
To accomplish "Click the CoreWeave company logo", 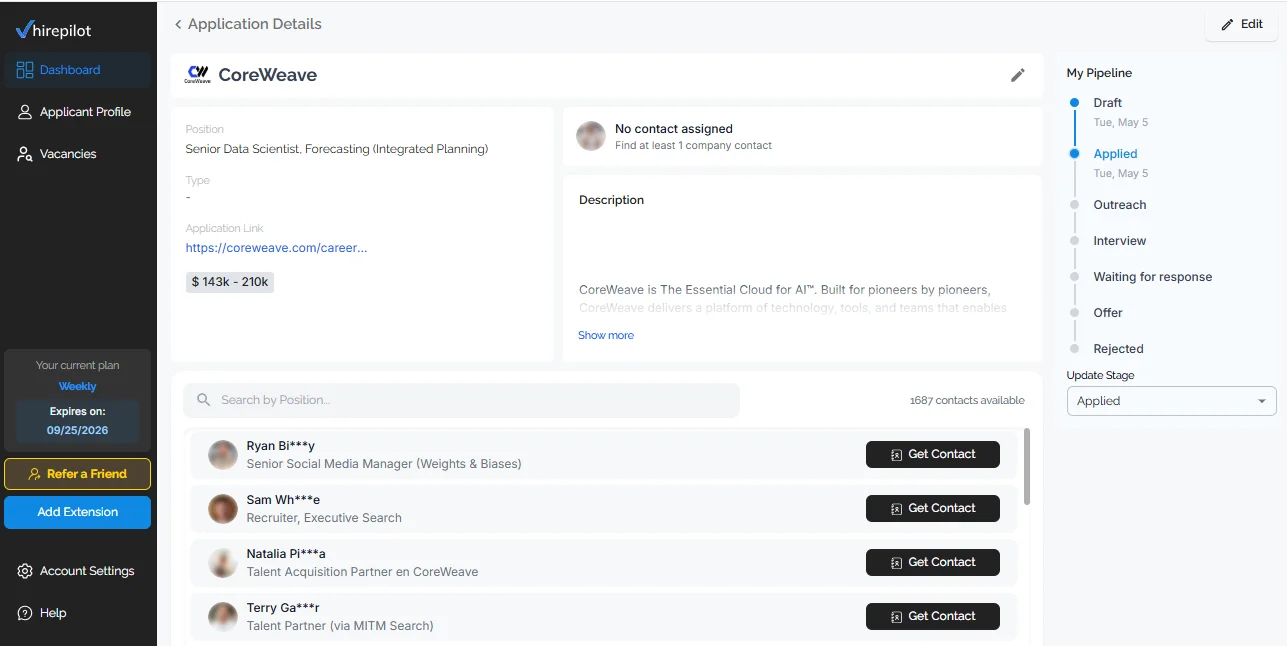I will (x=198, y=74).
